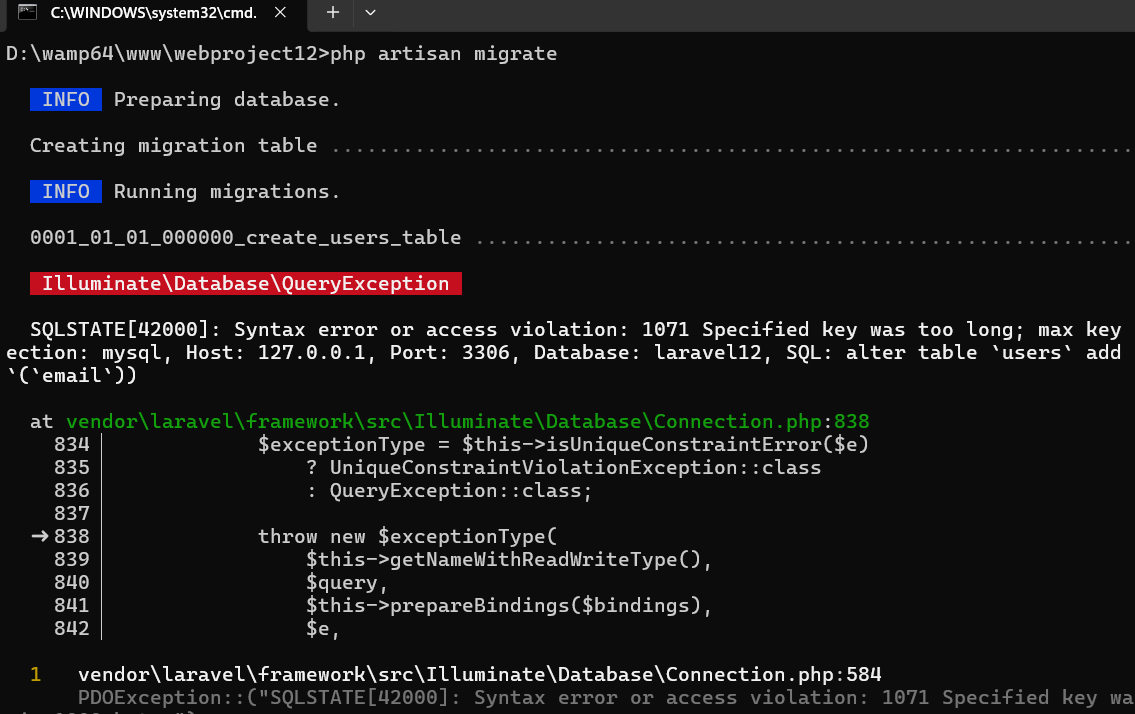Click the INFO badge beside 'Preparing database.'
Image resolution: width=1135 pixels, height=714 pixels.
[66, 99]
